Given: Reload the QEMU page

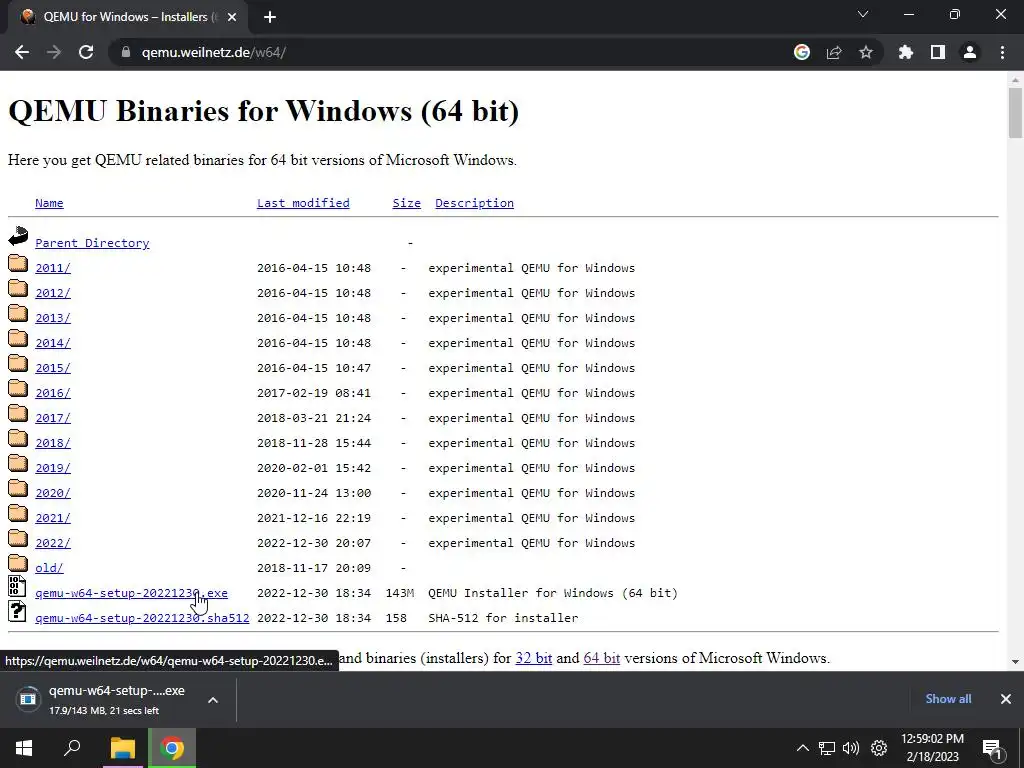Looking at the screenshot, I should tap(86, 52).
